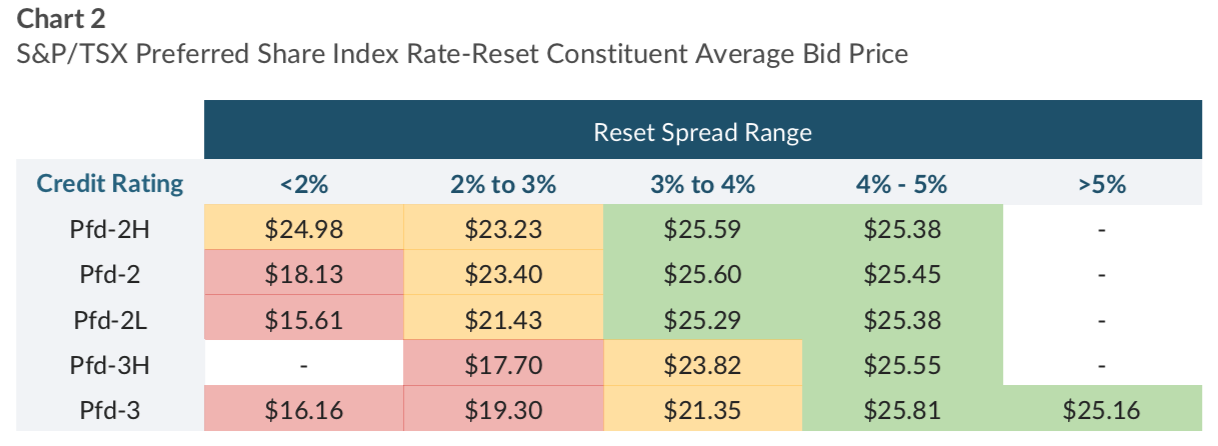Click the Reset Spread Range header

tap(702, 132)
